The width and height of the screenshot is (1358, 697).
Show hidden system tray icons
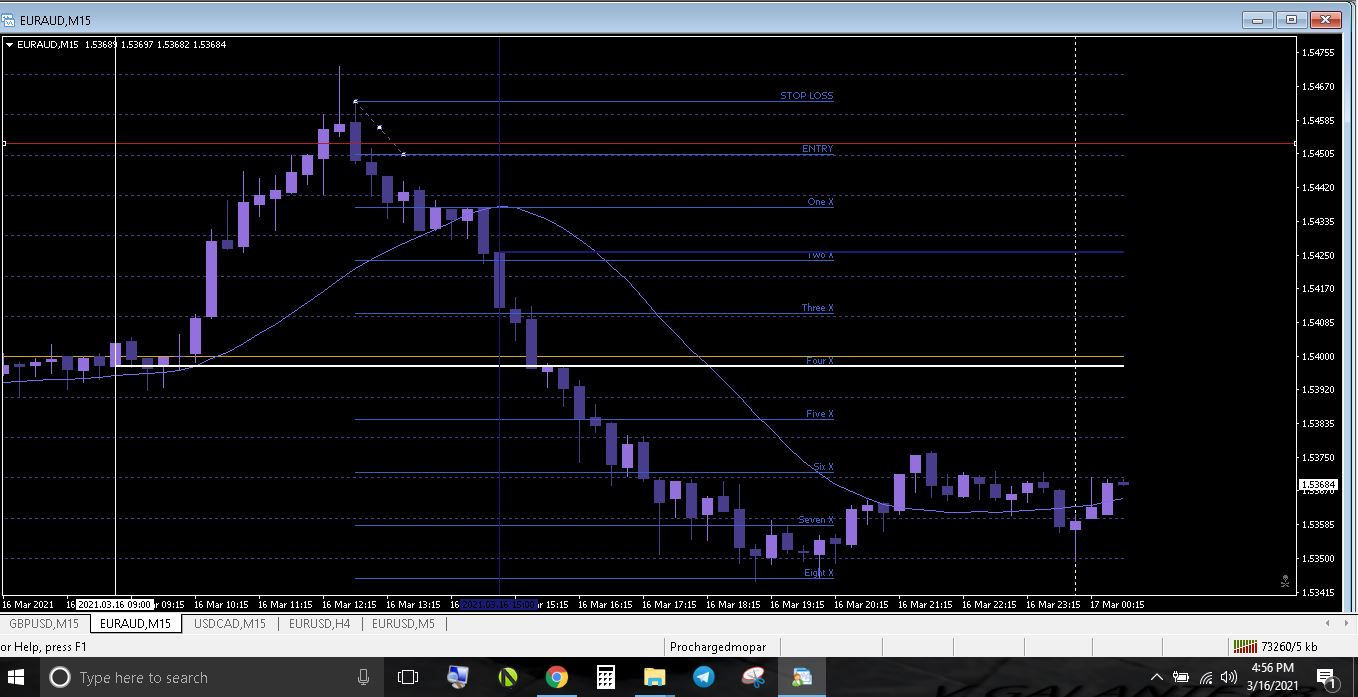click(x=1157, y=677)
